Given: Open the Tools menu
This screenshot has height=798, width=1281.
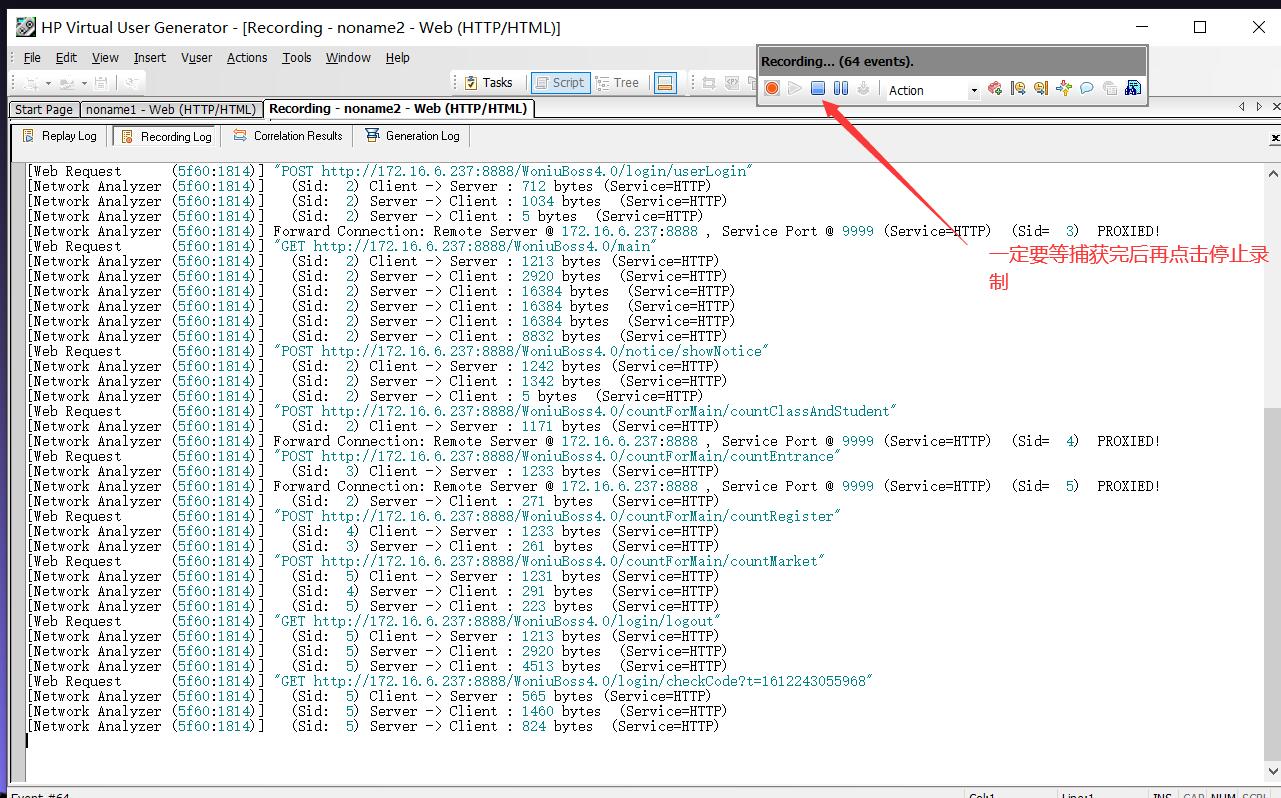Looking at the screenshot, I should 297,58.
